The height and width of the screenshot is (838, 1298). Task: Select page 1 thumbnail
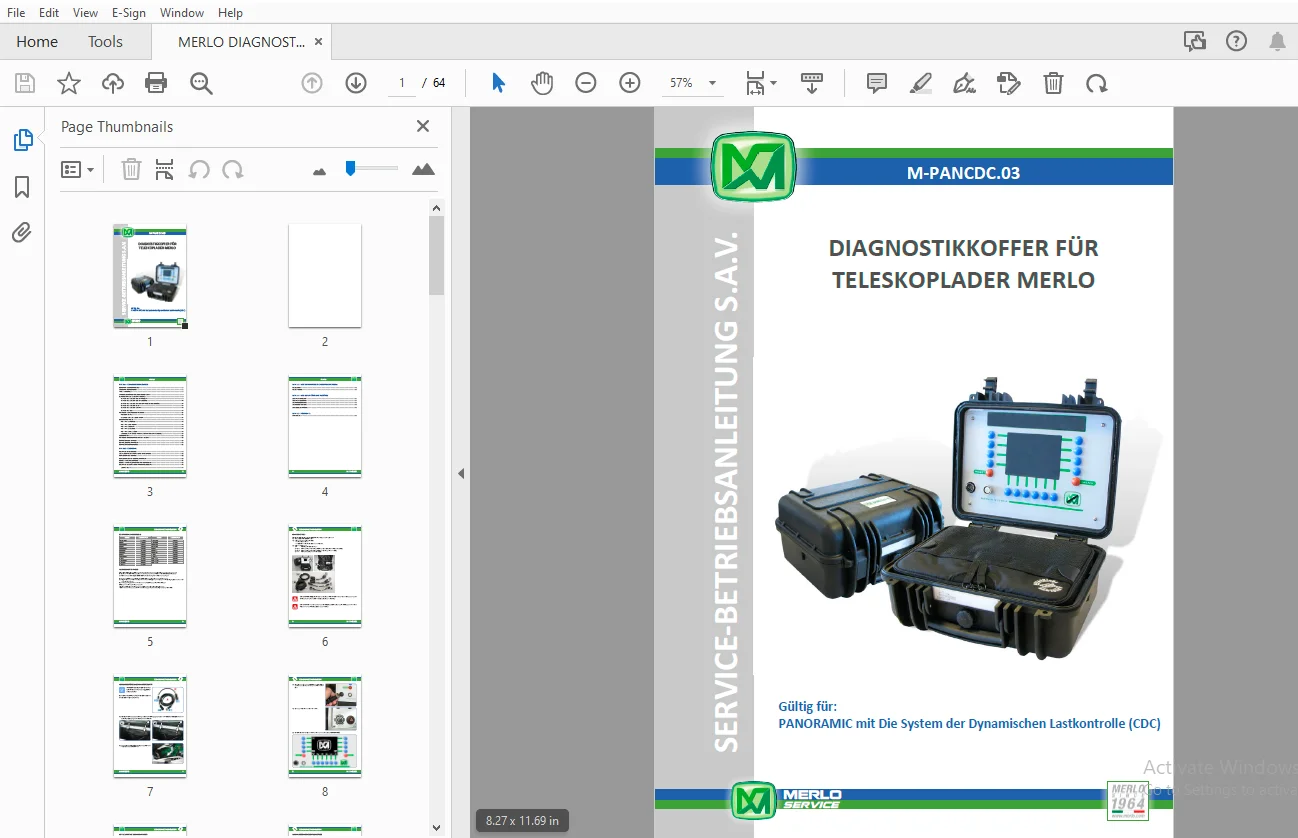150,276
